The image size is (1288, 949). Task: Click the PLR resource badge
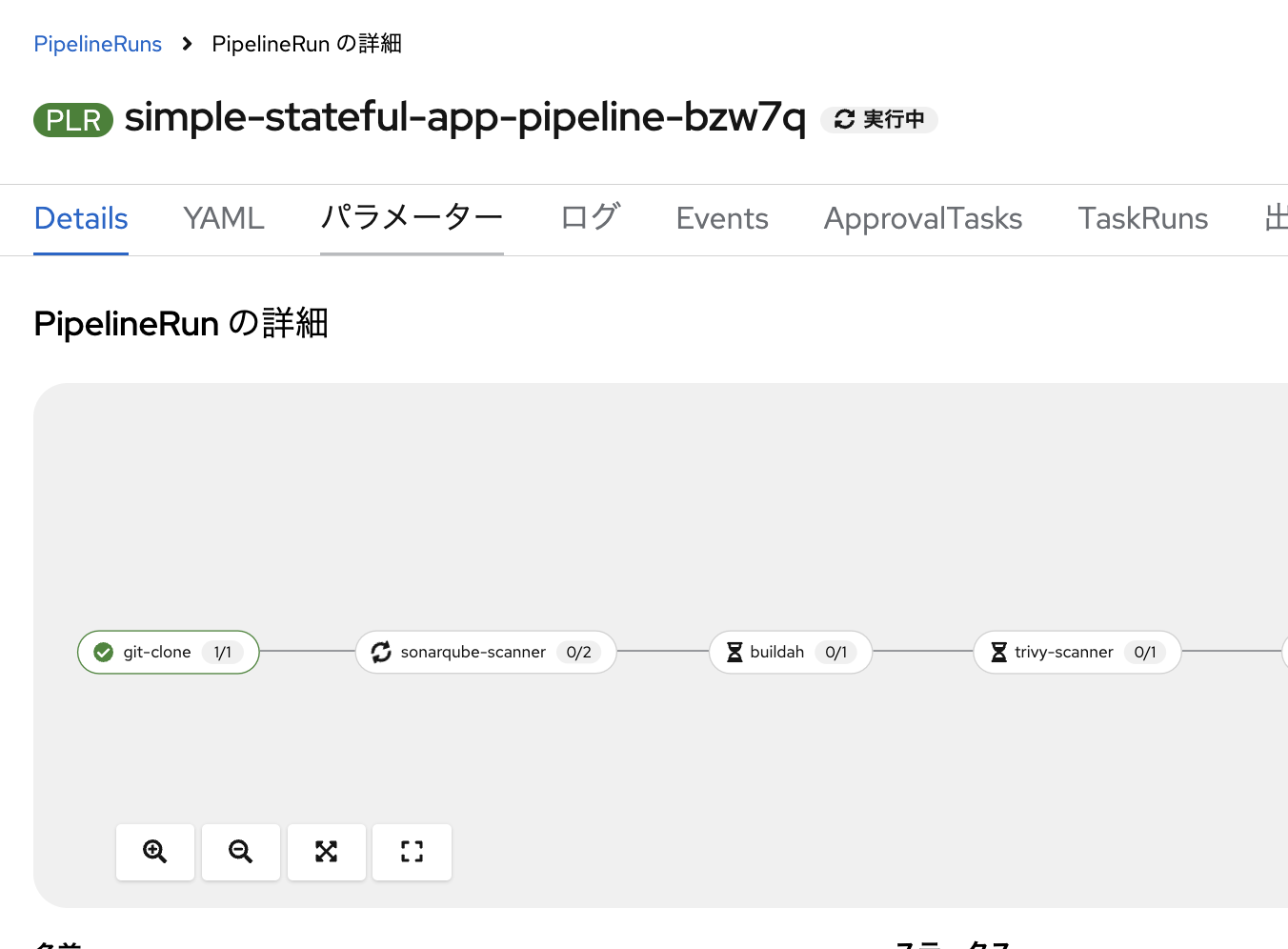[73, 120]
